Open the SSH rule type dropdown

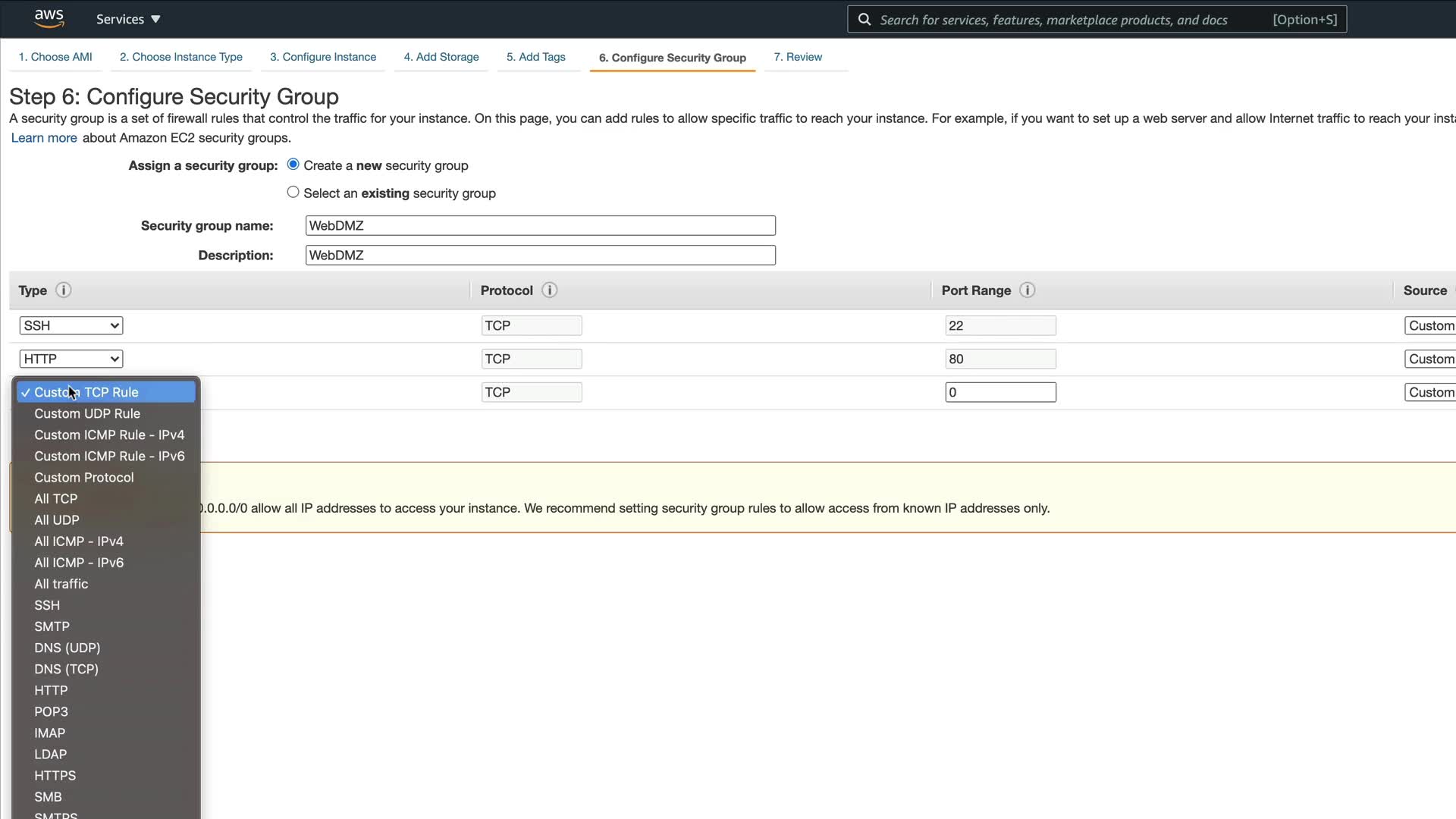pos(71,325)
